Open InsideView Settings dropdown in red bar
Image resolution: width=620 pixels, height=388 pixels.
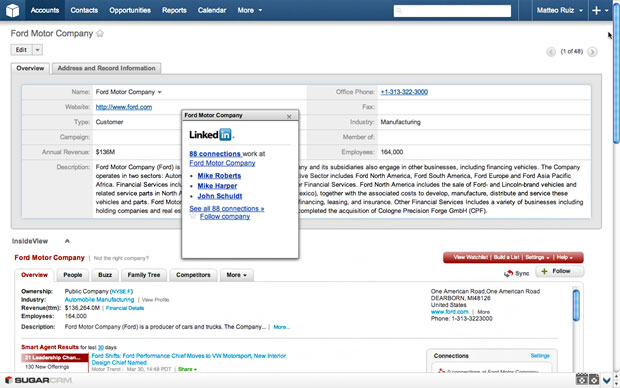pos(537,257)
